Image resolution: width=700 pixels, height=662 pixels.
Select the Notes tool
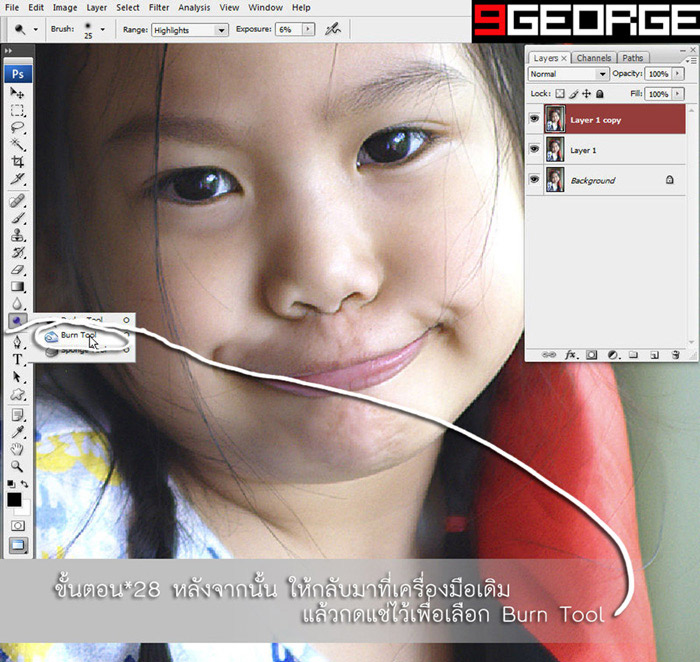tap(17, 416)
